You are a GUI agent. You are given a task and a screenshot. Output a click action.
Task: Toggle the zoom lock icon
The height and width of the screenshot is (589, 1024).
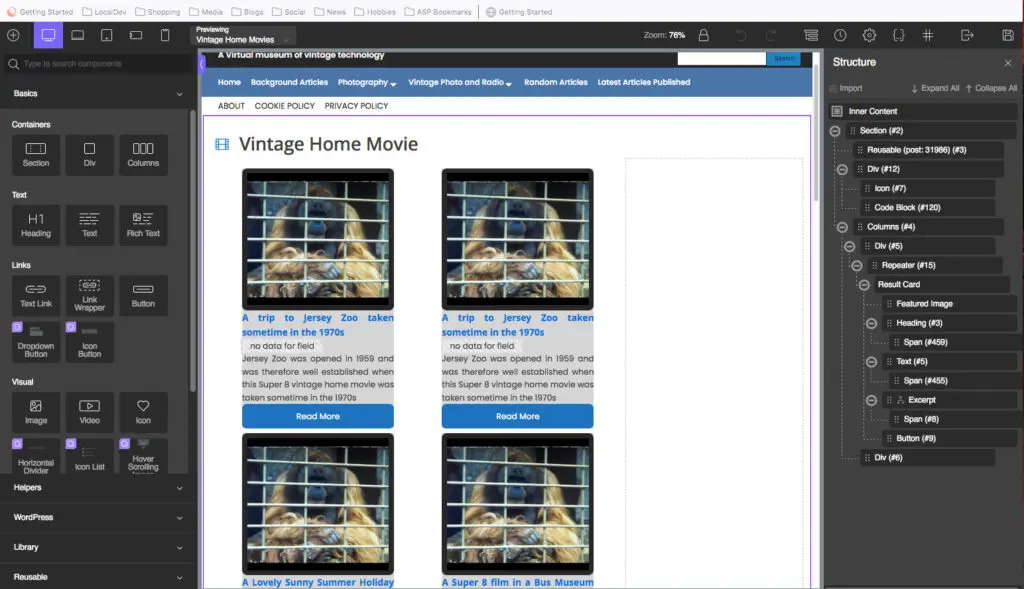(703, 35)
